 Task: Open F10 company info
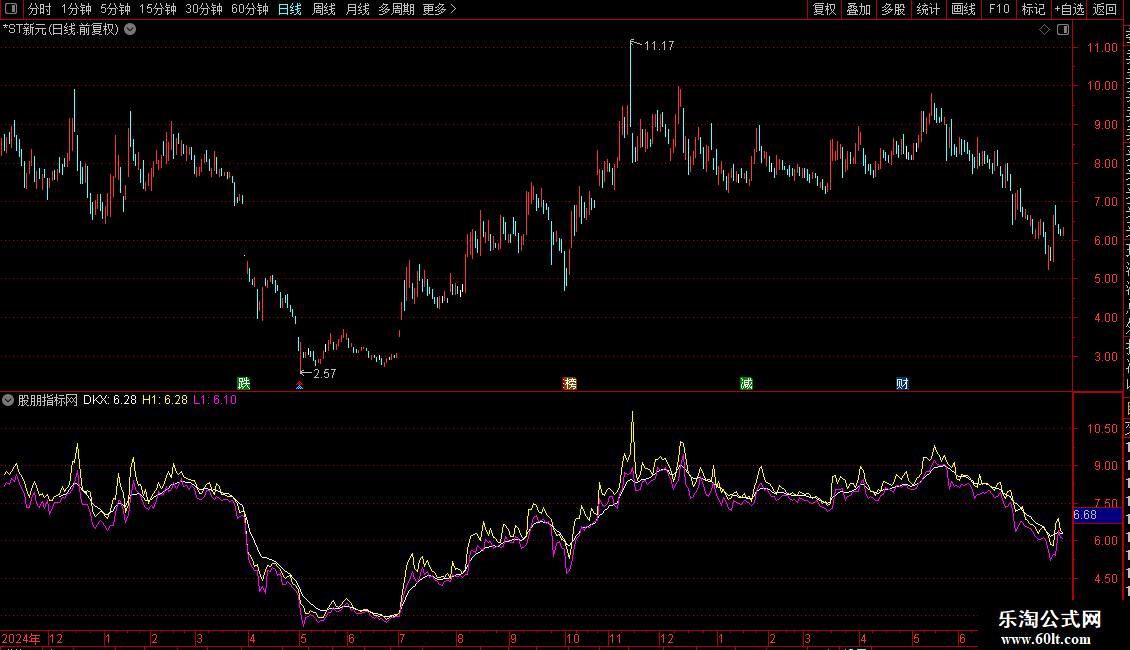[x=999, y=9]
